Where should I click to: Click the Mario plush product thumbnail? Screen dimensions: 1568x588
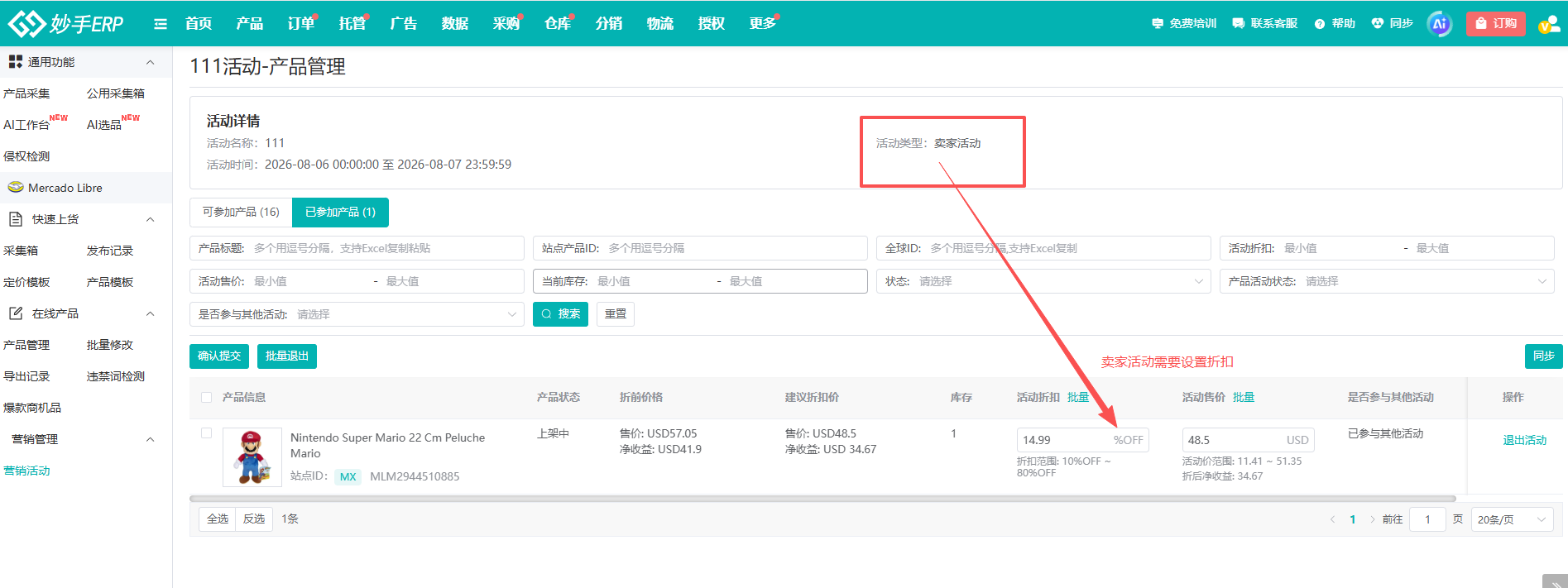[x=252, y=457]
